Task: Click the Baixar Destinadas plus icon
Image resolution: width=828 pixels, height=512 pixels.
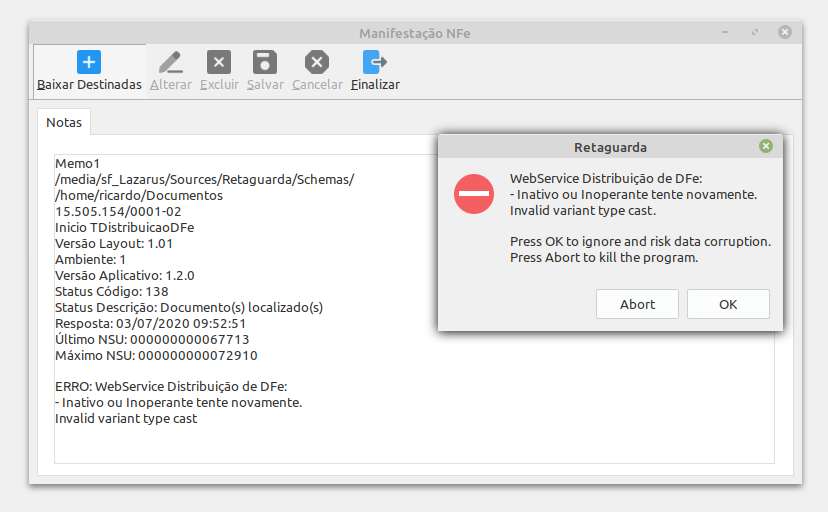Action: 89,62
